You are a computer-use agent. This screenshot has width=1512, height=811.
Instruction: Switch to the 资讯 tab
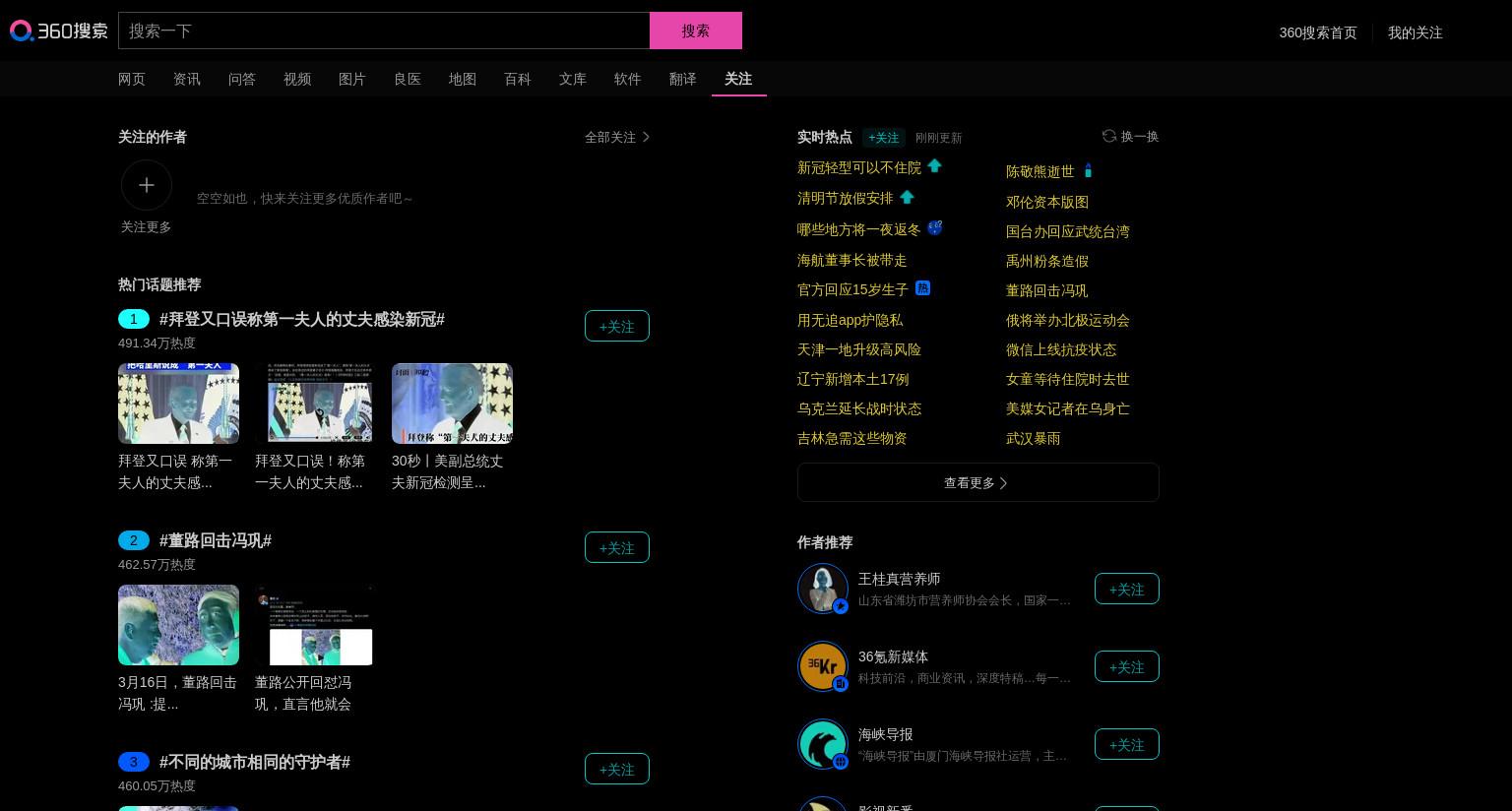[x=187, y=79]
